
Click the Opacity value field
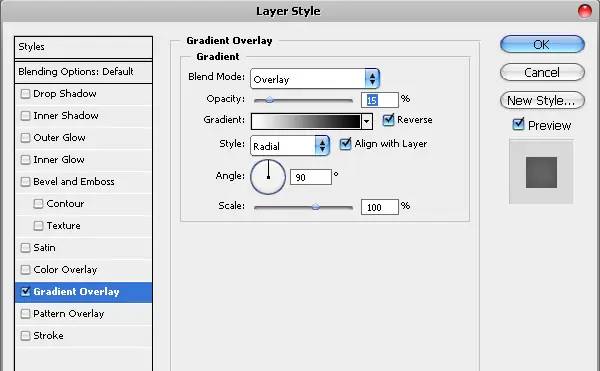[380, 100]
